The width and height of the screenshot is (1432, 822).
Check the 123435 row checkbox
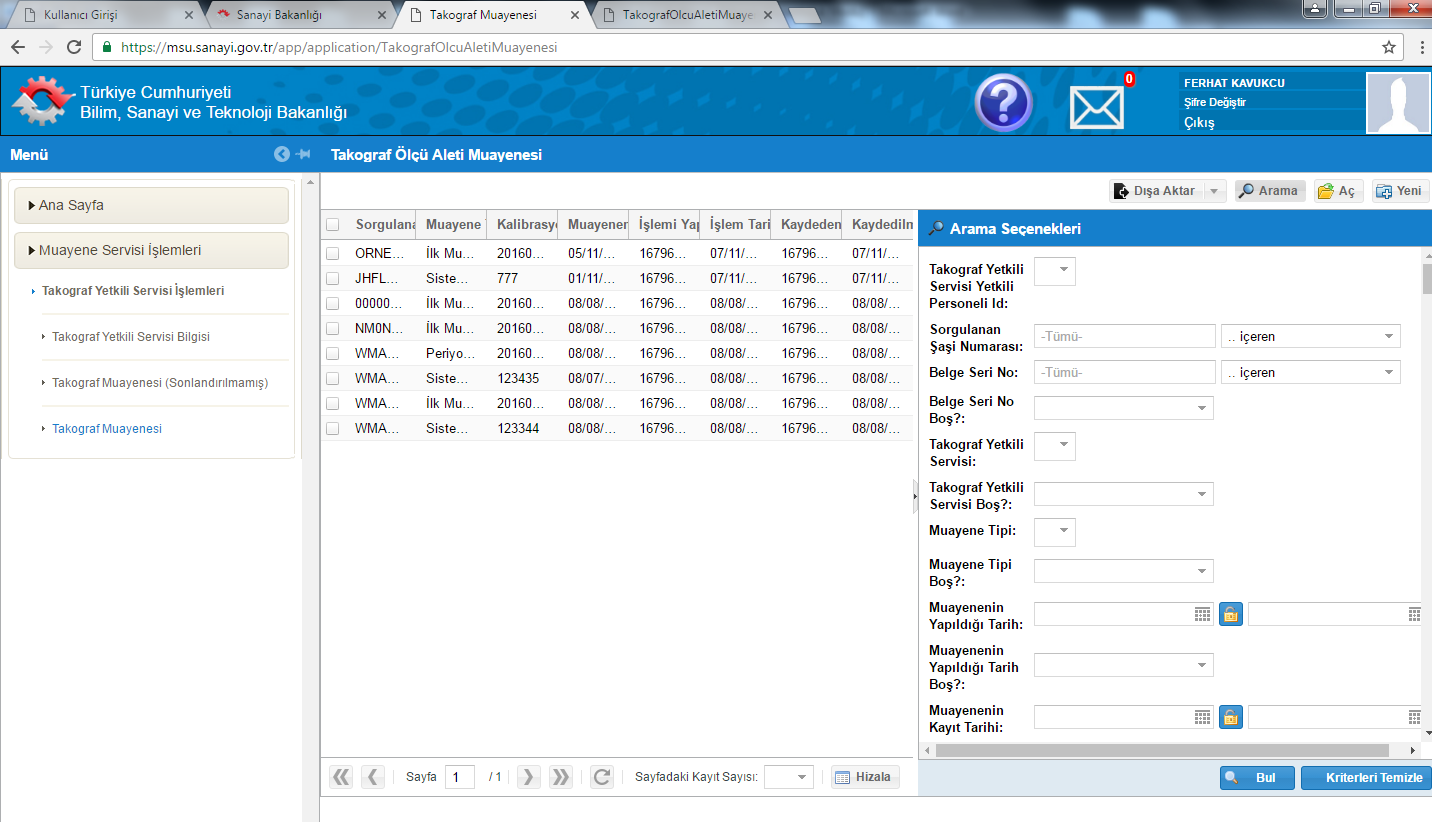click(333, 378)
